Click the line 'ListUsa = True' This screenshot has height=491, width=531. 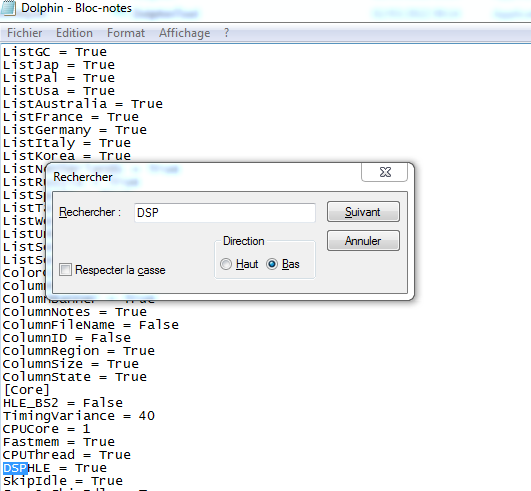click(x=59, y=91)
